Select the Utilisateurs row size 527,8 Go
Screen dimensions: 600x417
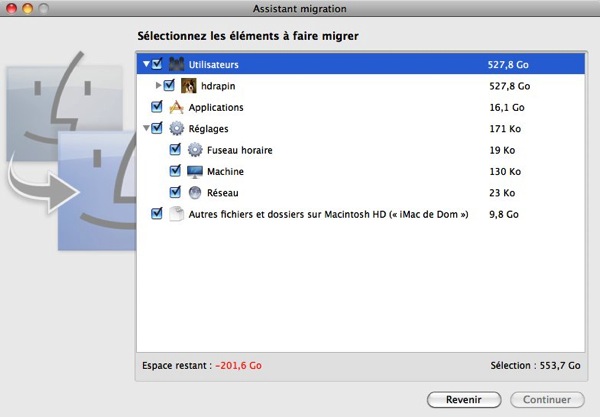(507, 65)
